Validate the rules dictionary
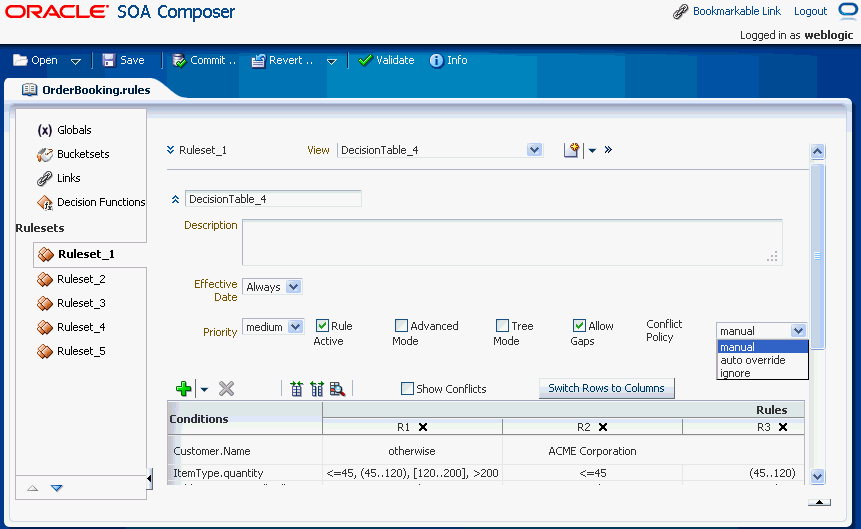The height and width of the screenshot is (529, 861). click(386, 60)
